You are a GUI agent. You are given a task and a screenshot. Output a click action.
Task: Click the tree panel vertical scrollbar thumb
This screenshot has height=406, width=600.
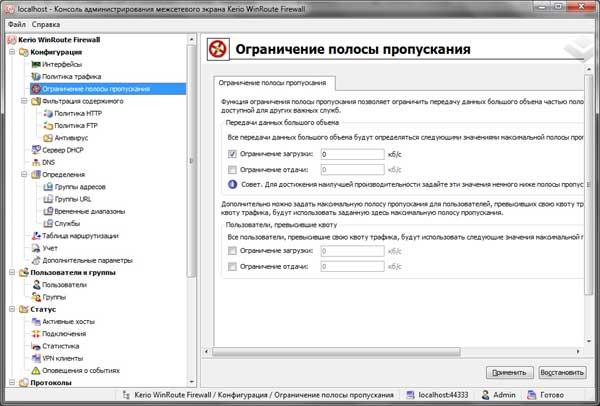click(x=191, y=161)
